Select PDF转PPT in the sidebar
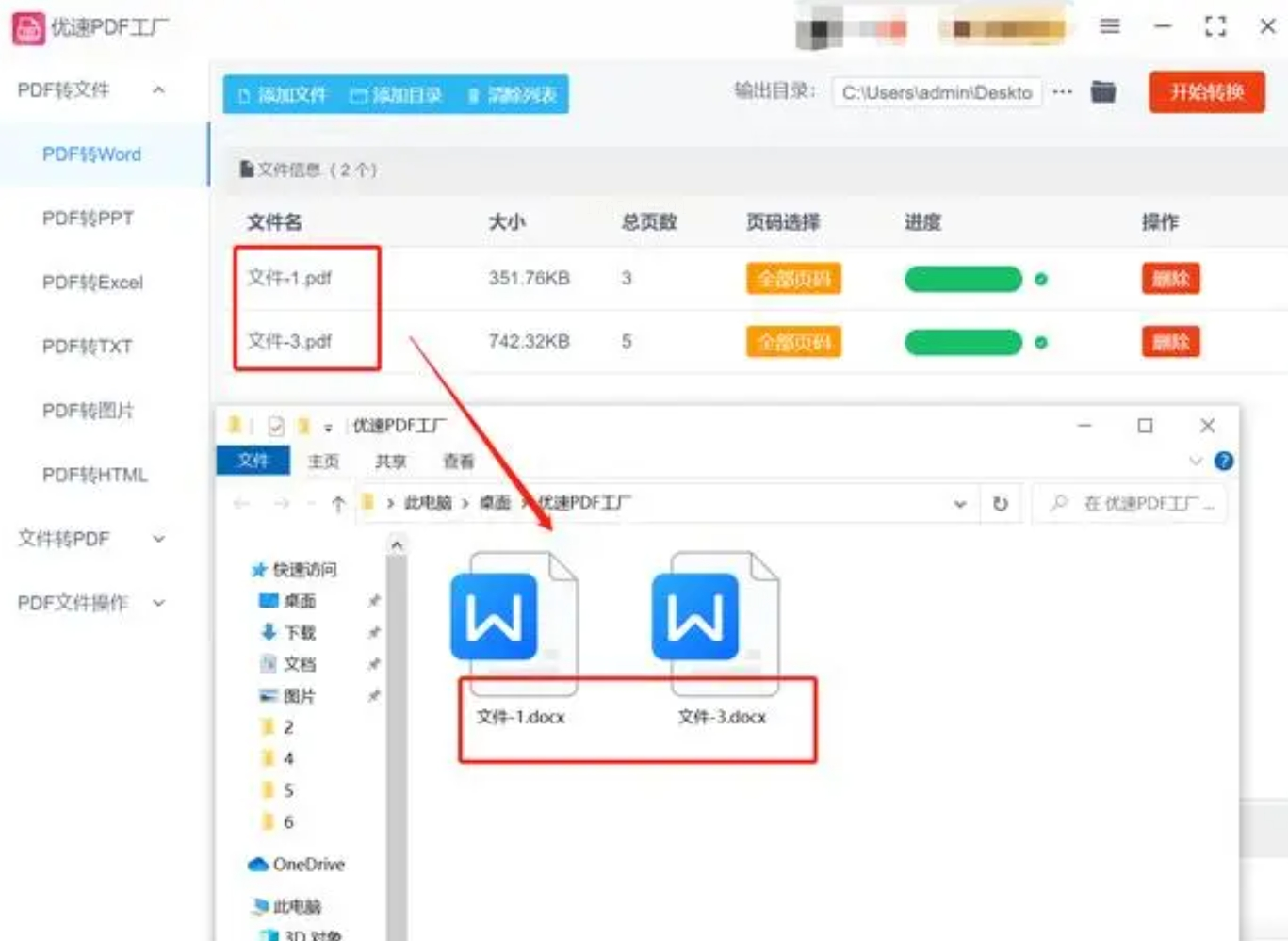The image size is (1288, 941). 88,218
